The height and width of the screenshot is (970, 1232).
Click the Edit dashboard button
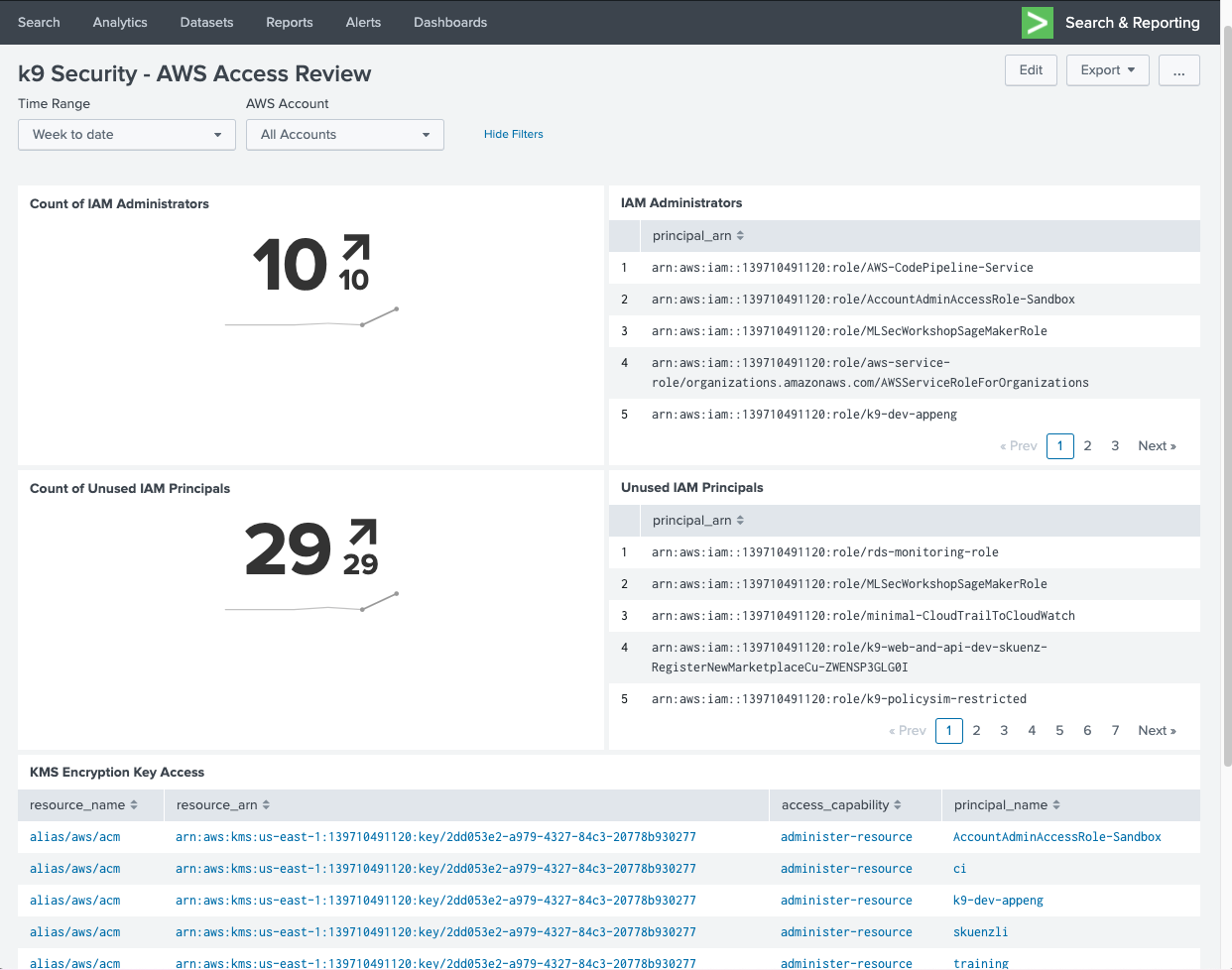pos(1031,70)
